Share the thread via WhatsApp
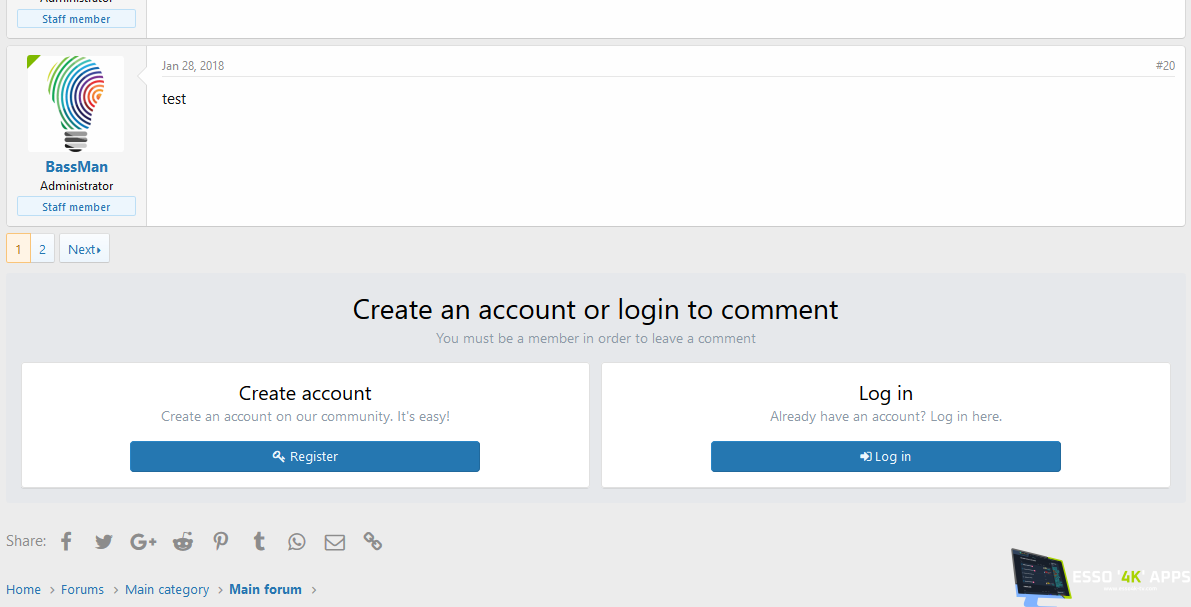 tap(296, 541)
